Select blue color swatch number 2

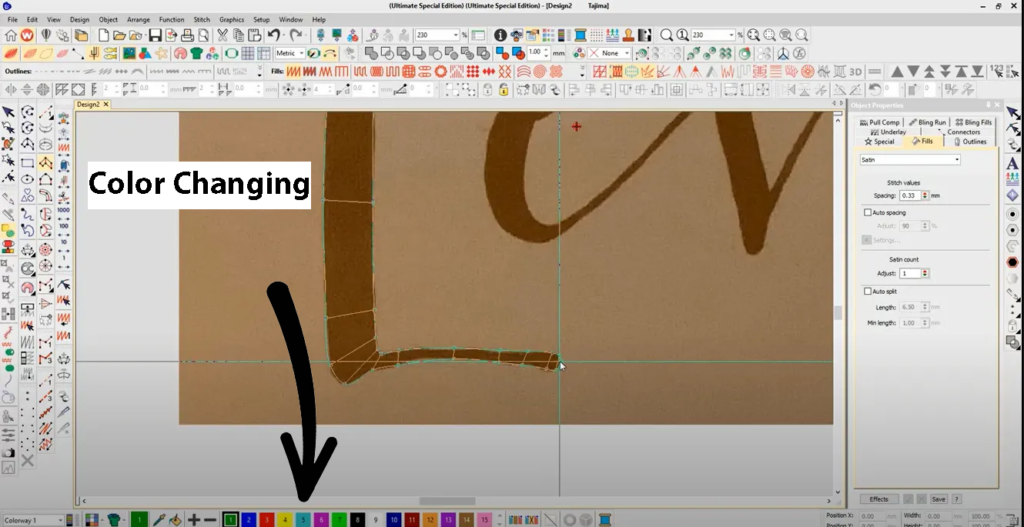point(248,520)
